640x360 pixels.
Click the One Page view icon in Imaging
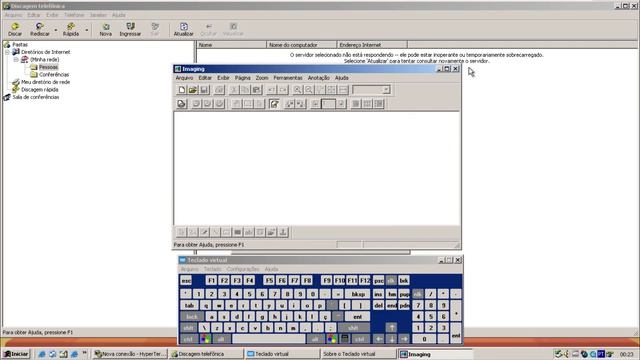(356, 104)
